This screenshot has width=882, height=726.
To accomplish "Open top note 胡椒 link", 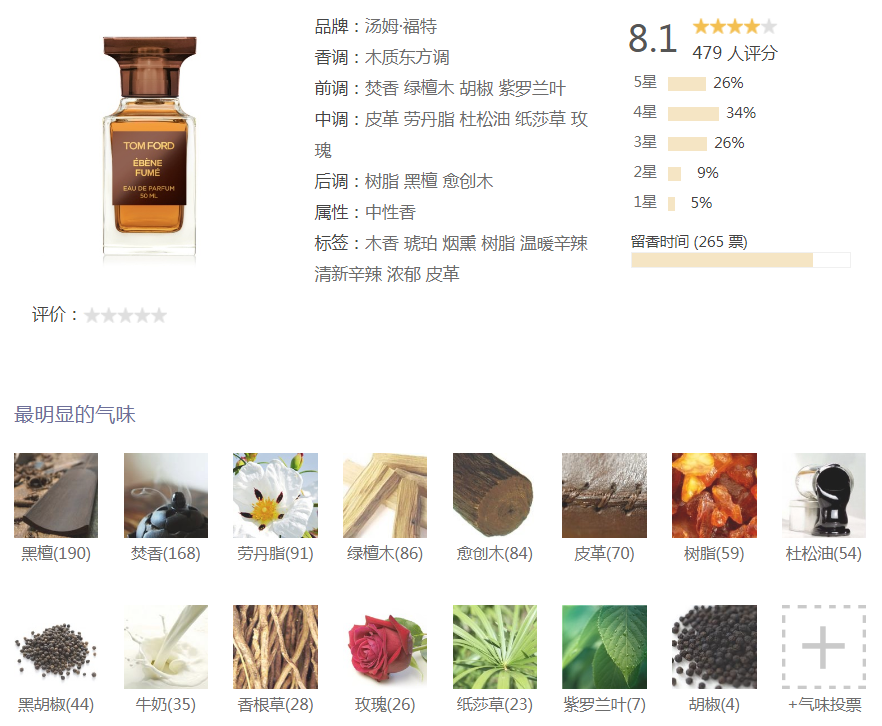I will tap(476, 88).
